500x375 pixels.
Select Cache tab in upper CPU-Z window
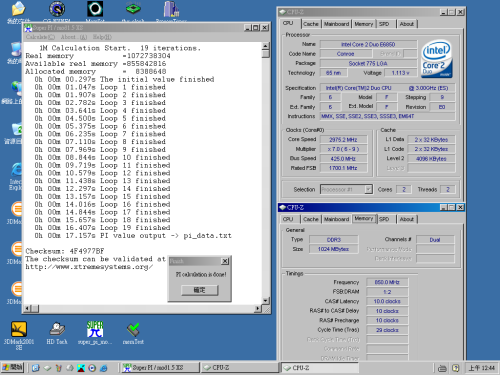311,24
